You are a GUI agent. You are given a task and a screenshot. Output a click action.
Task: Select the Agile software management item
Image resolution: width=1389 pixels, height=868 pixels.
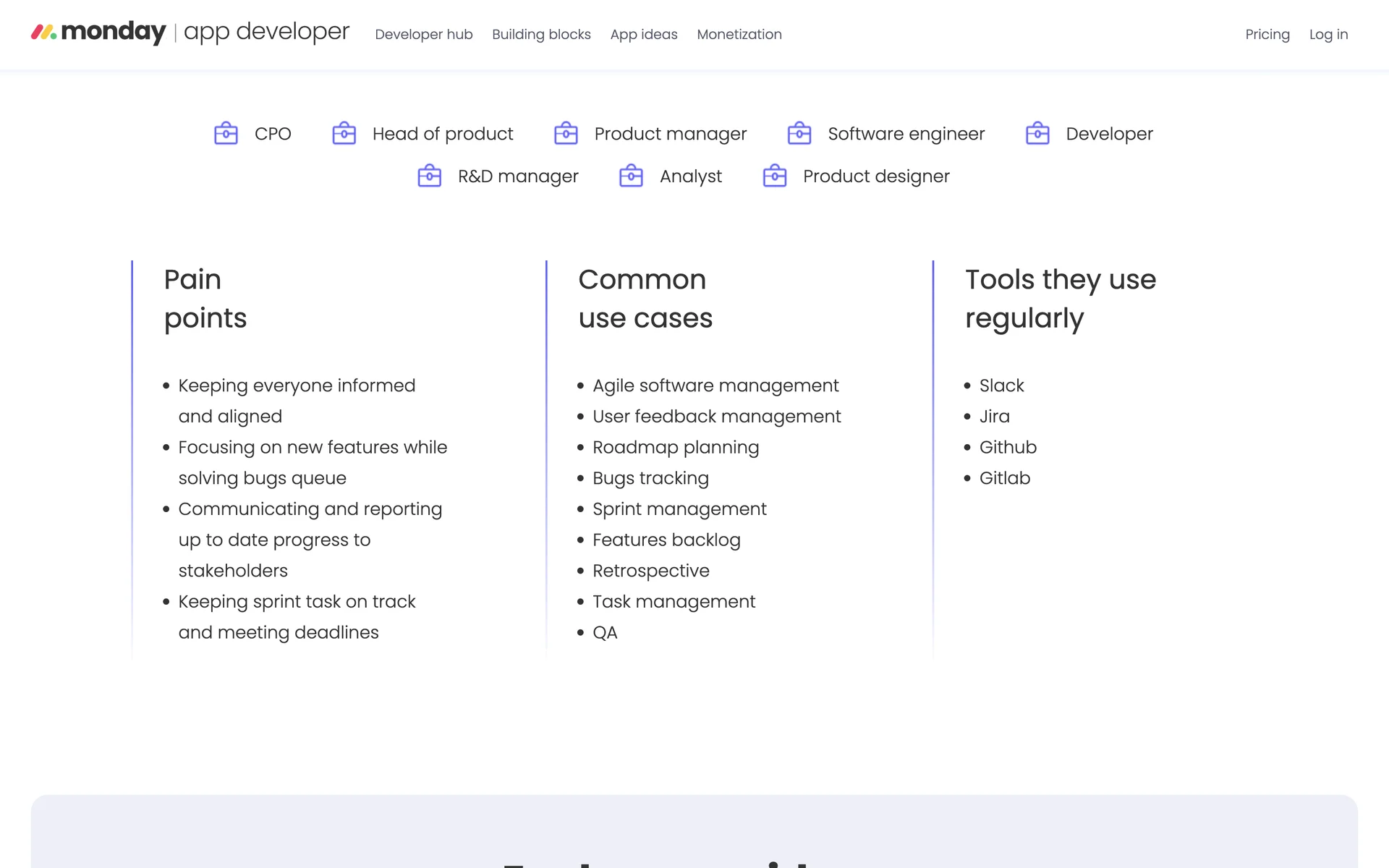tap(715, 386)
